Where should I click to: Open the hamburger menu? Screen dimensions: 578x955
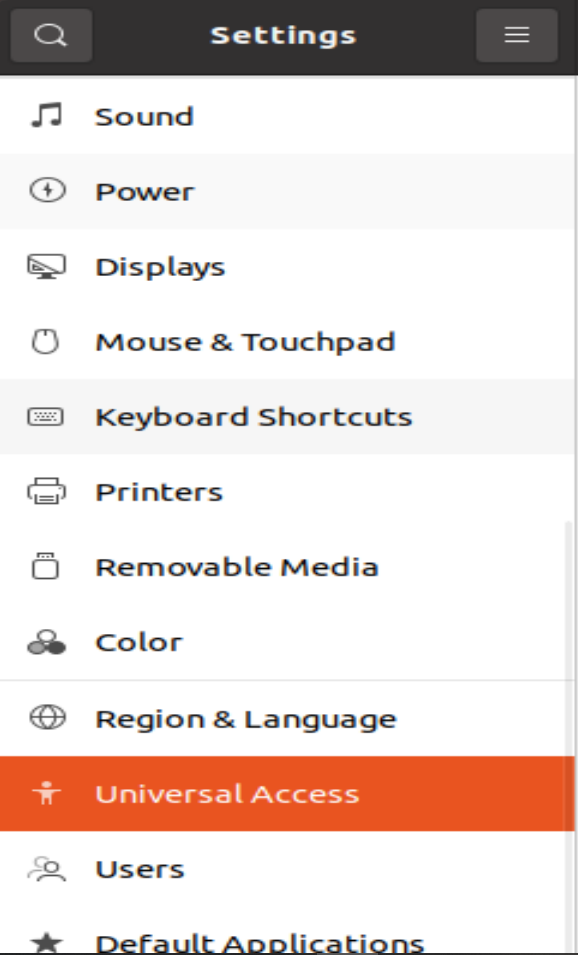pyautogui.click(x=516, y=35)
